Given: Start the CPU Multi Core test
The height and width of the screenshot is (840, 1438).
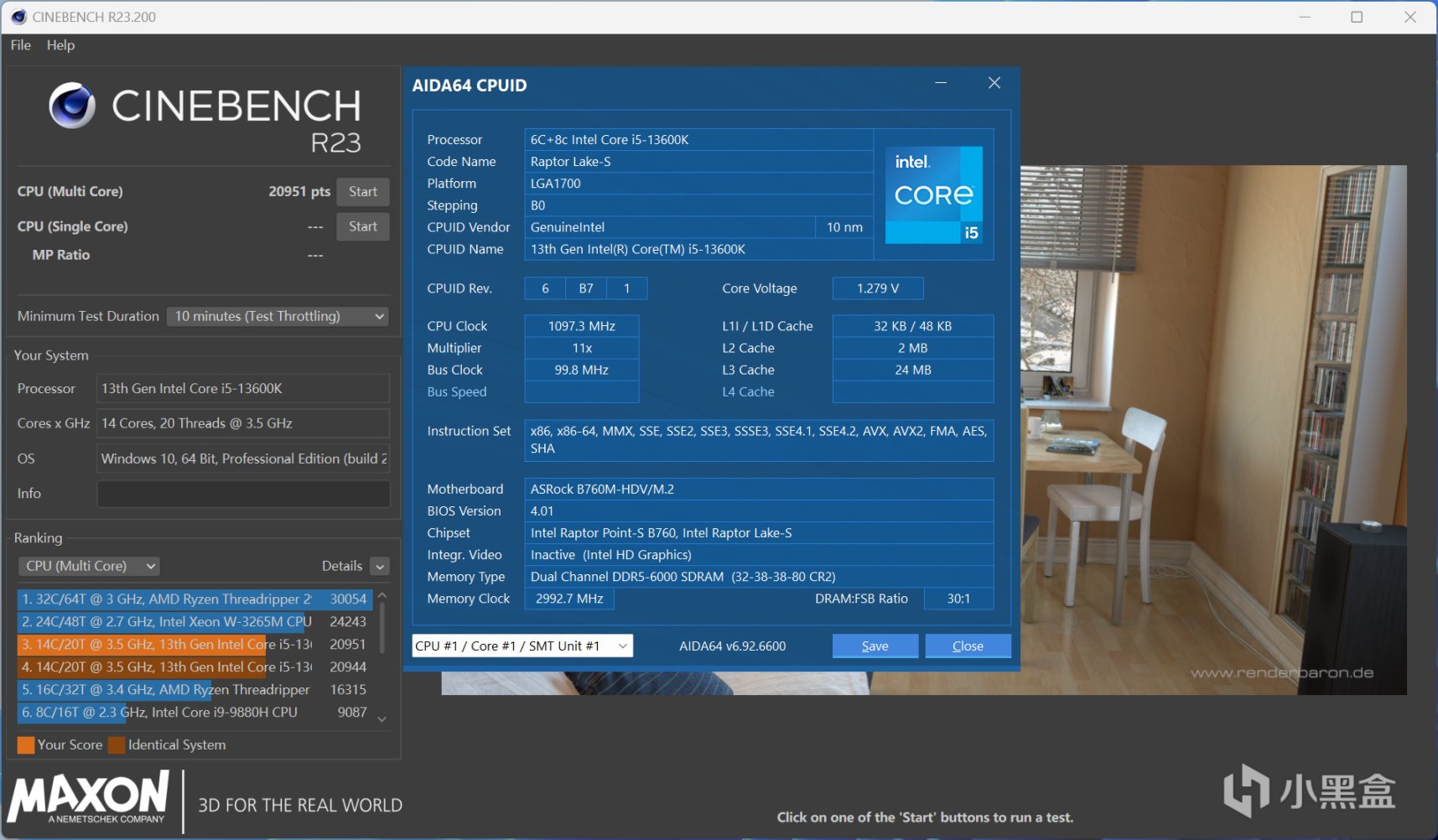Looking at the screenshot, I should 363,192.
